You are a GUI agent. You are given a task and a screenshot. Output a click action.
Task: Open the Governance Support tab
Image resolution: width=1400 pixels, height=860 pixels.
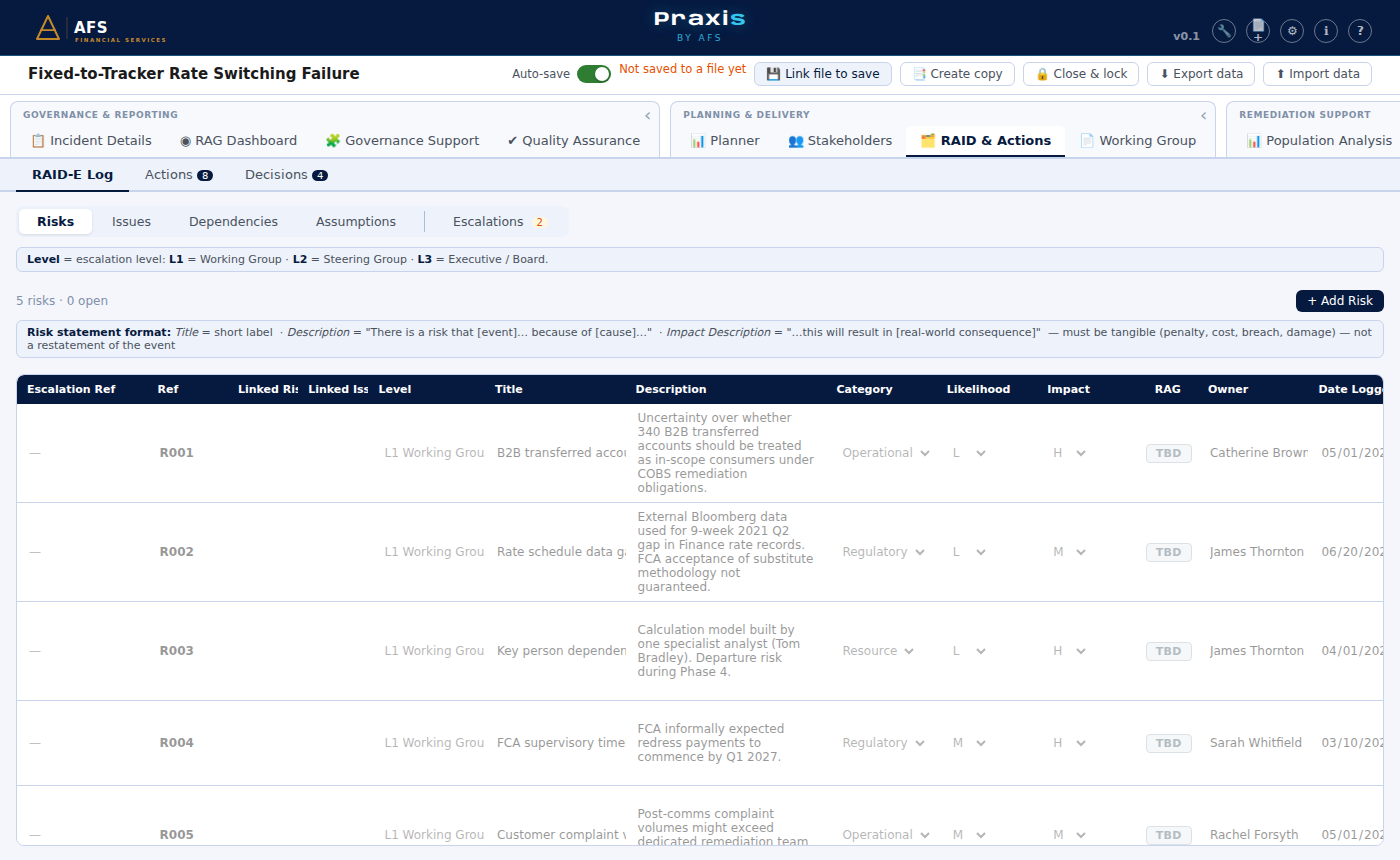pyautogui.click(x=402, y=141)
